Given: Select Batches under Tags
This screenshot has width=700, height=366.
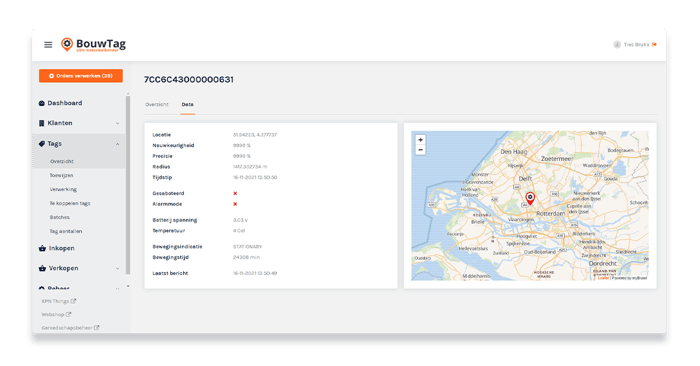Looking at the screenshot, I should [x=59, y=217].
